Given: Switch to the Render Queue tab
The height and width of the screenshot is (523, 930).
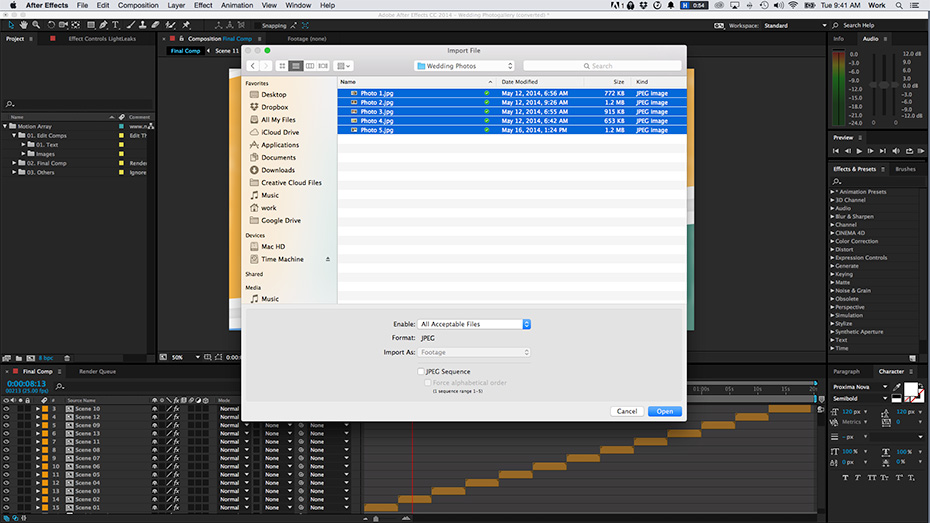Looking at the screenshot, I should tap(98, 371).
